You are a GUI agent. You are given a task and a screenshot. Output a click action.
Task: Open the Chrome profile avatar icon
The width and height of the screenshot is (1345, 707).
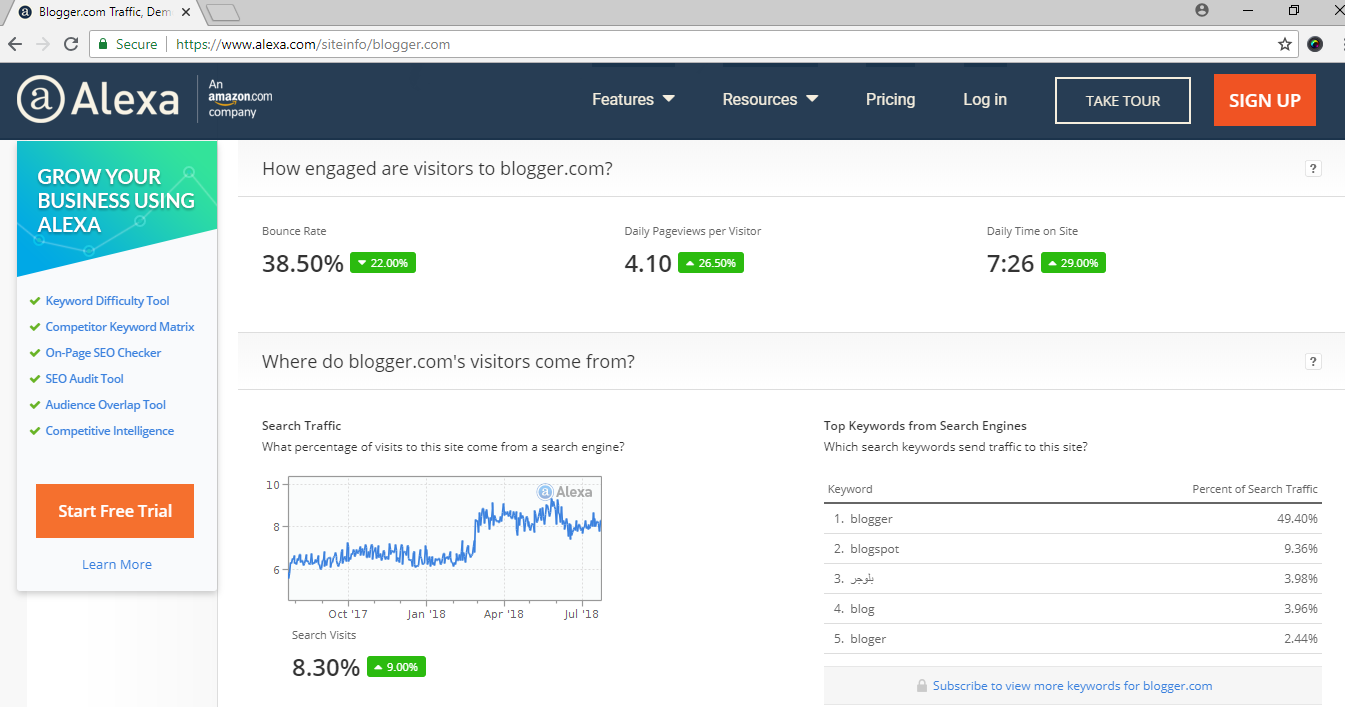point(1202,10)
